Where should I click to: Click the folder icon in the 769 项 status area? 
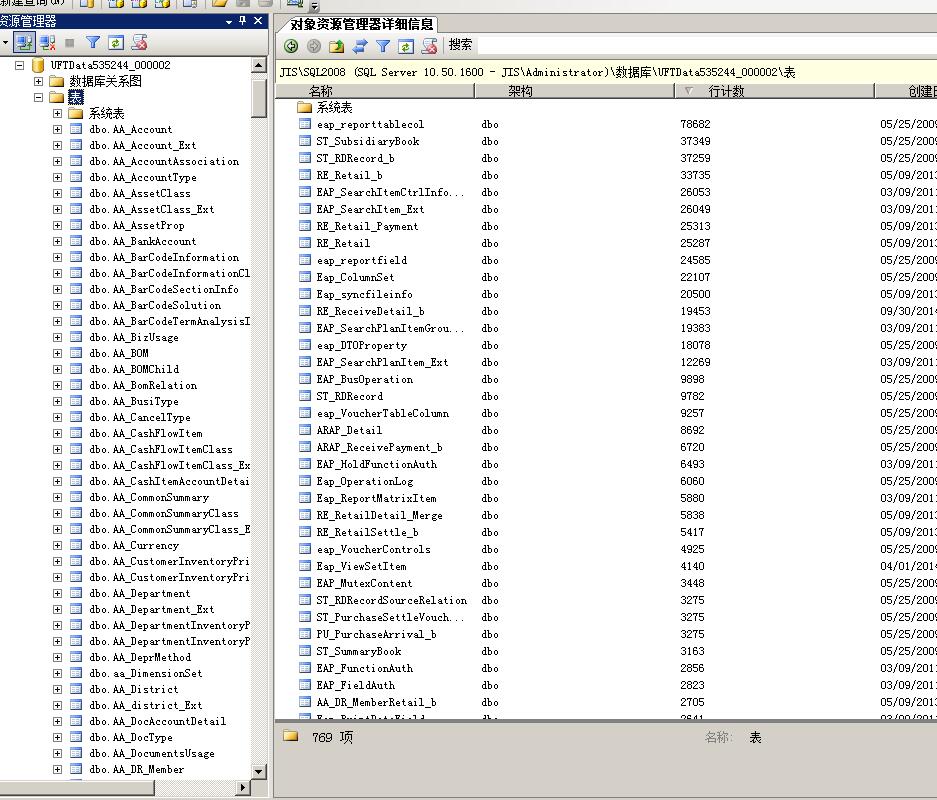tap(291, 736)
